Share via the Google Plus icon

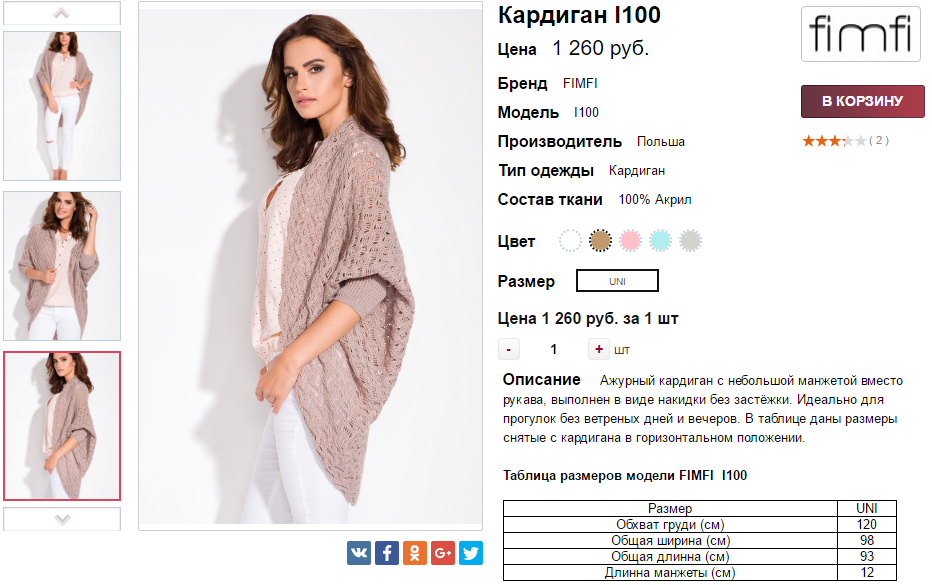(x=443, y=553)
